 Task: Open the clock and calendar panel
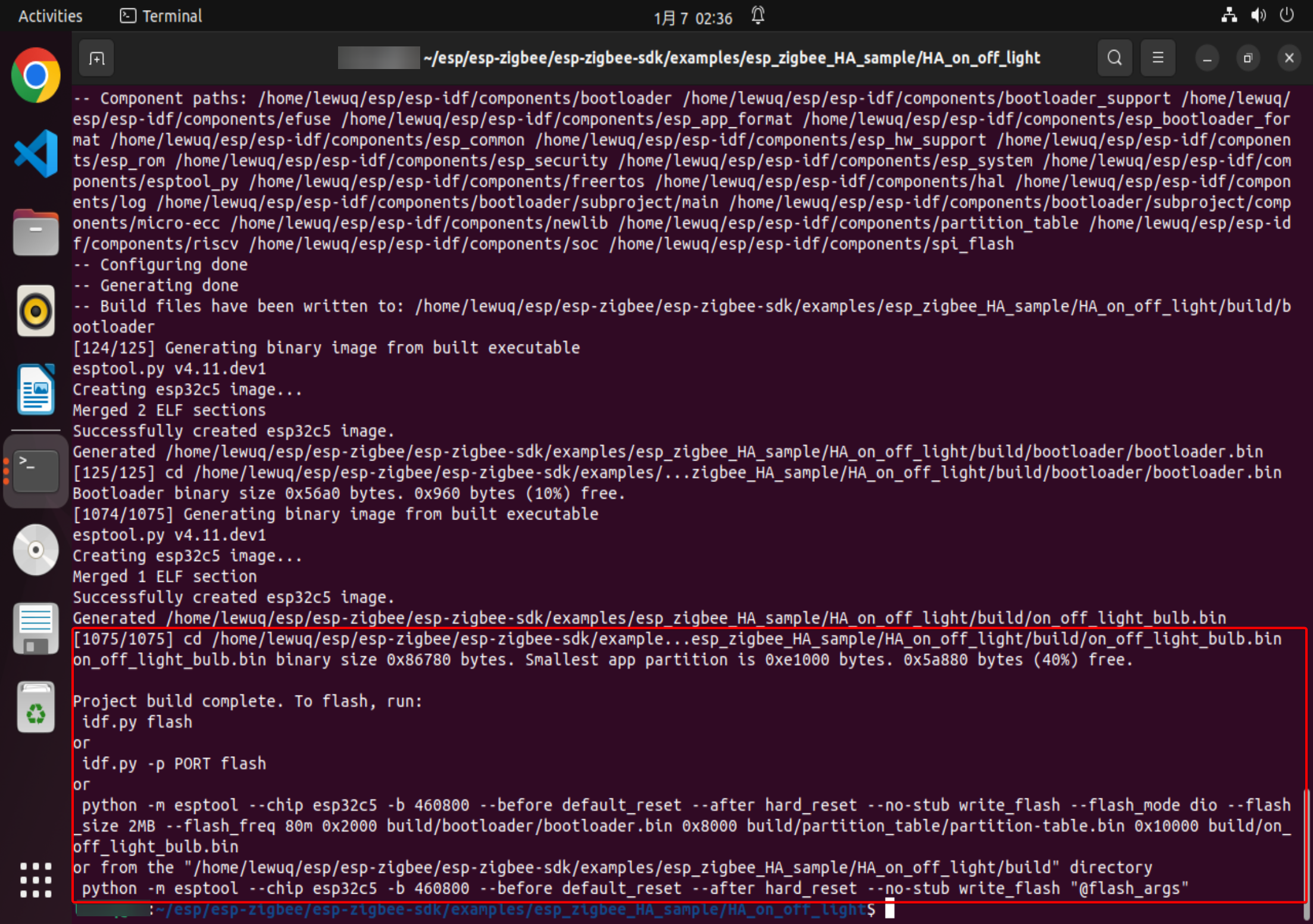pyautogui.click(x=693, y=18)
